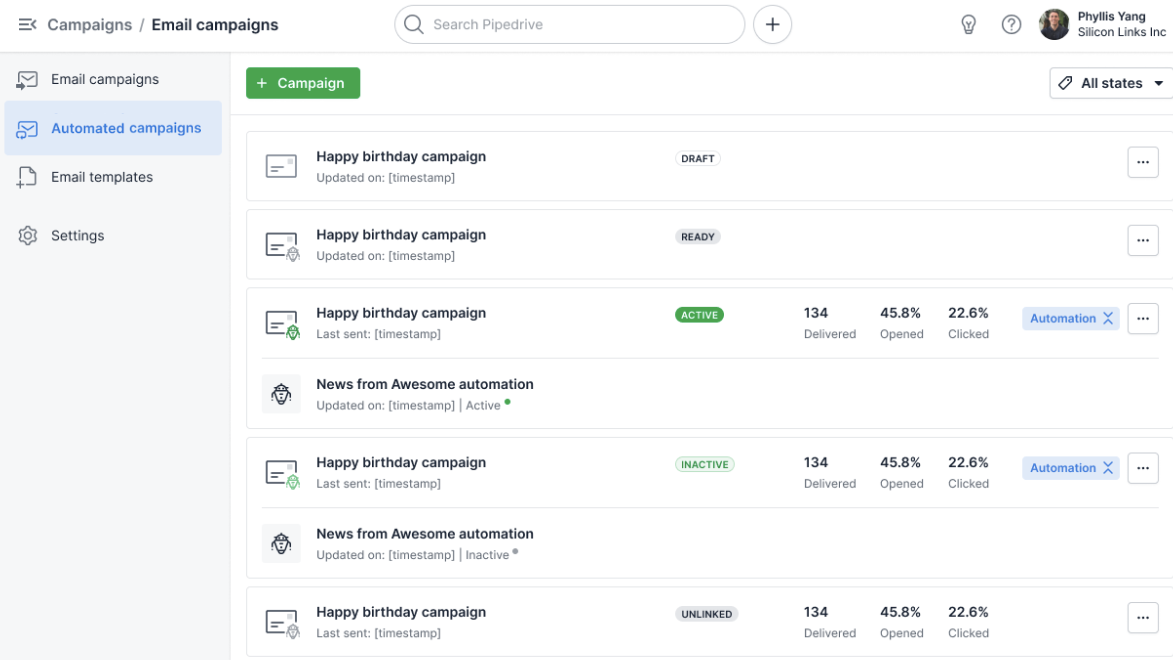Click 134 Delivered in active campaign row
Screen dimensions: 1173x660
(x=830, y=323)
